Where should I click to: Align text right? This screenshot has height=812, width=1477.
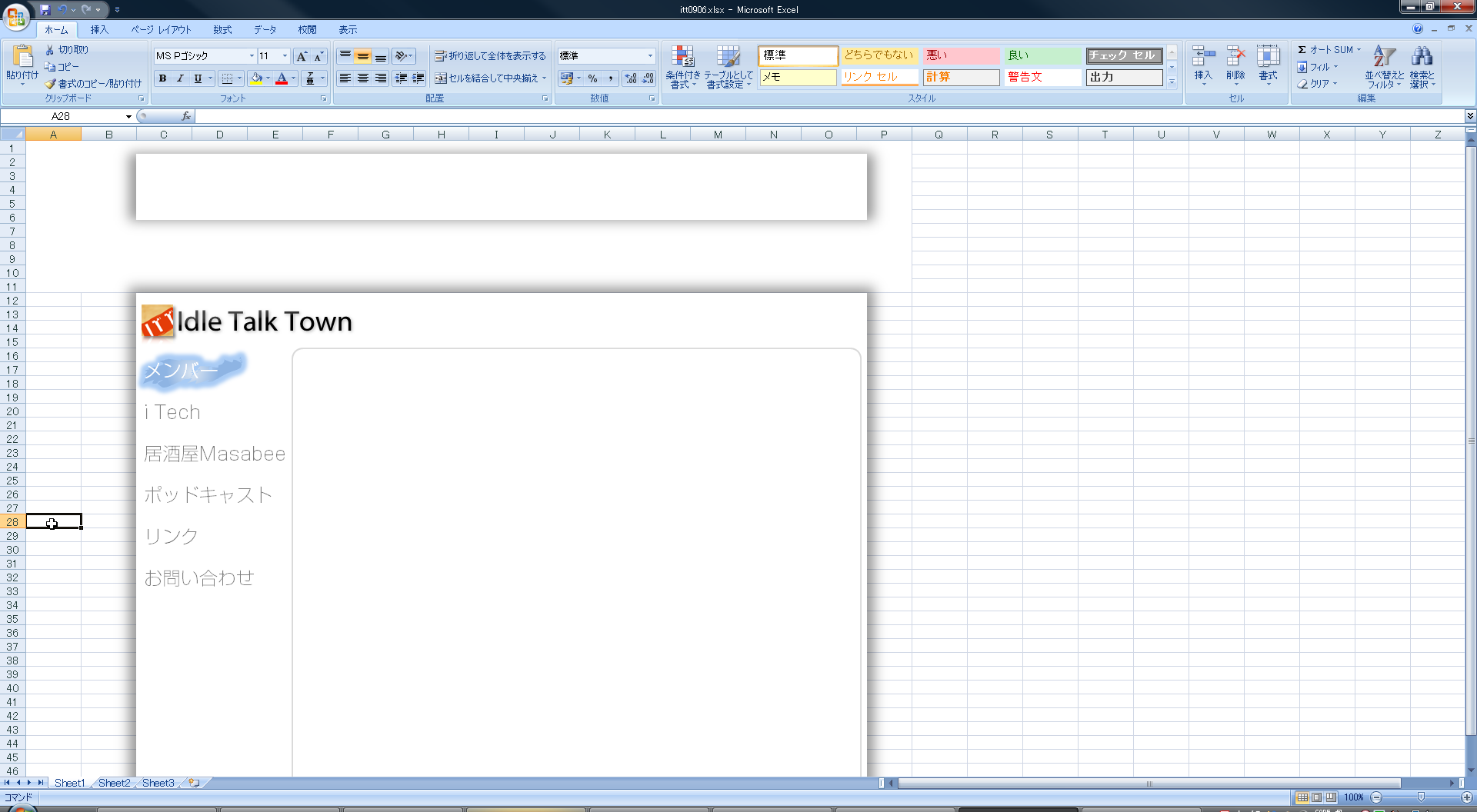381,78
